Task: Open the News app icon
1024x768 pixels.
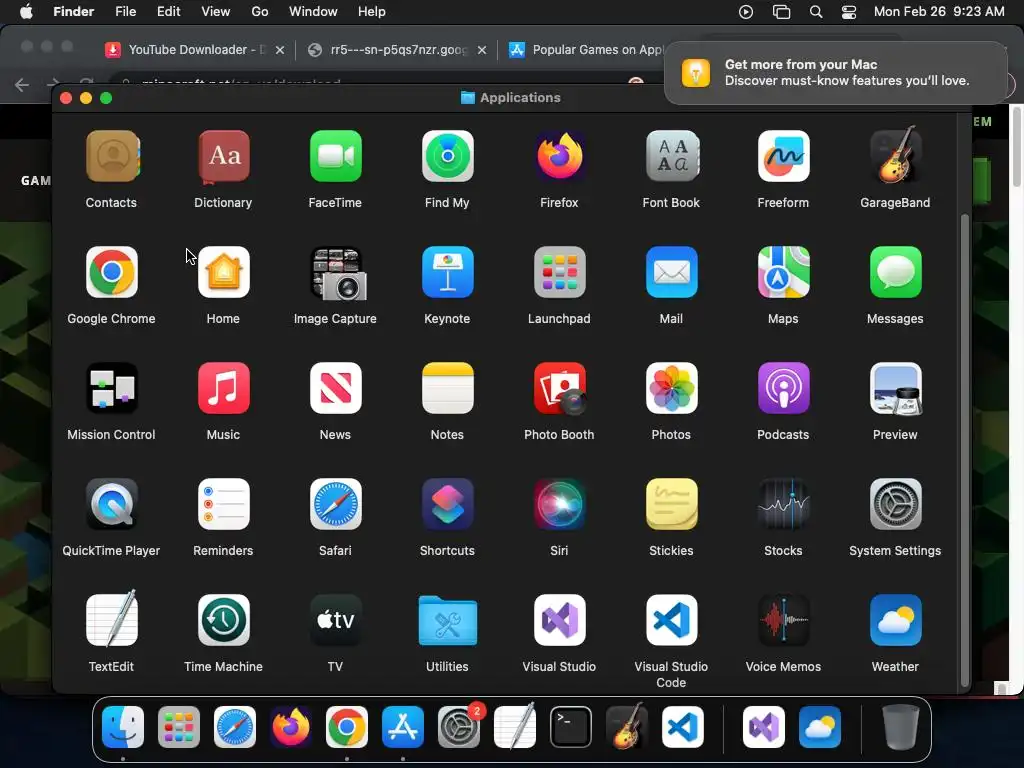Action: click(335, 389)
